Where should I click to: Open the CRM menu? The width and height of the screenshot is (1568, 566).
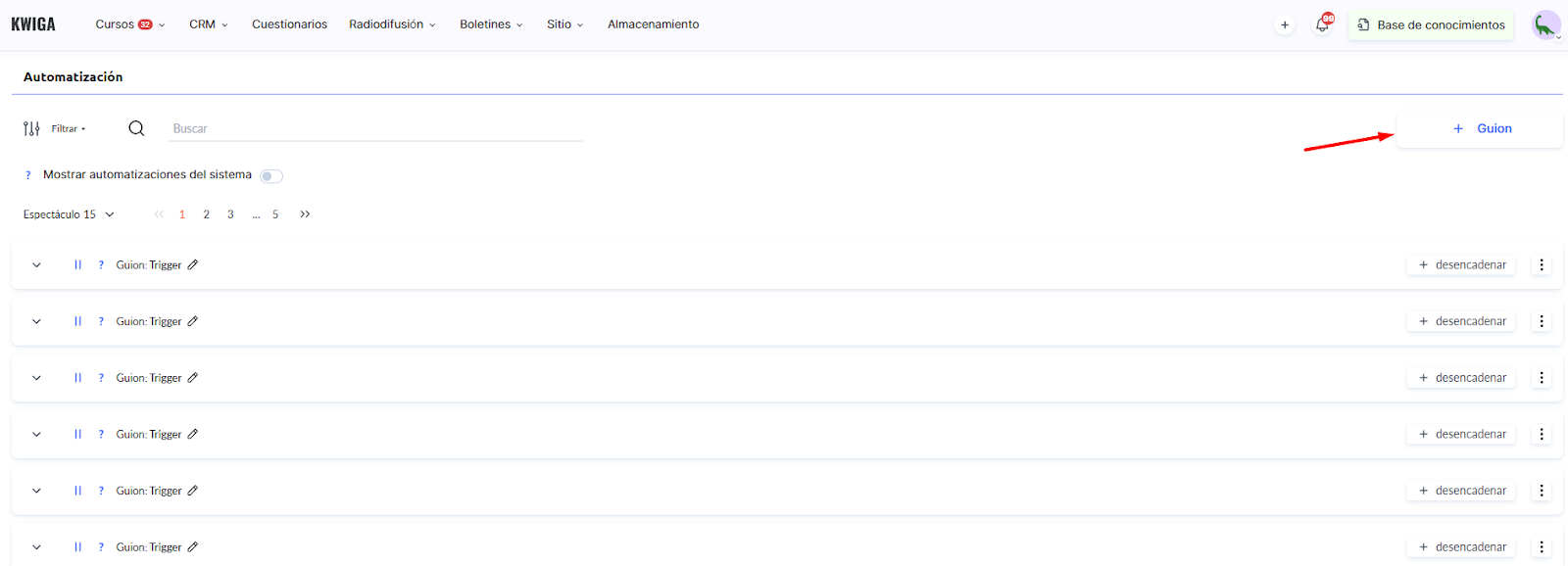click(208, 24)
